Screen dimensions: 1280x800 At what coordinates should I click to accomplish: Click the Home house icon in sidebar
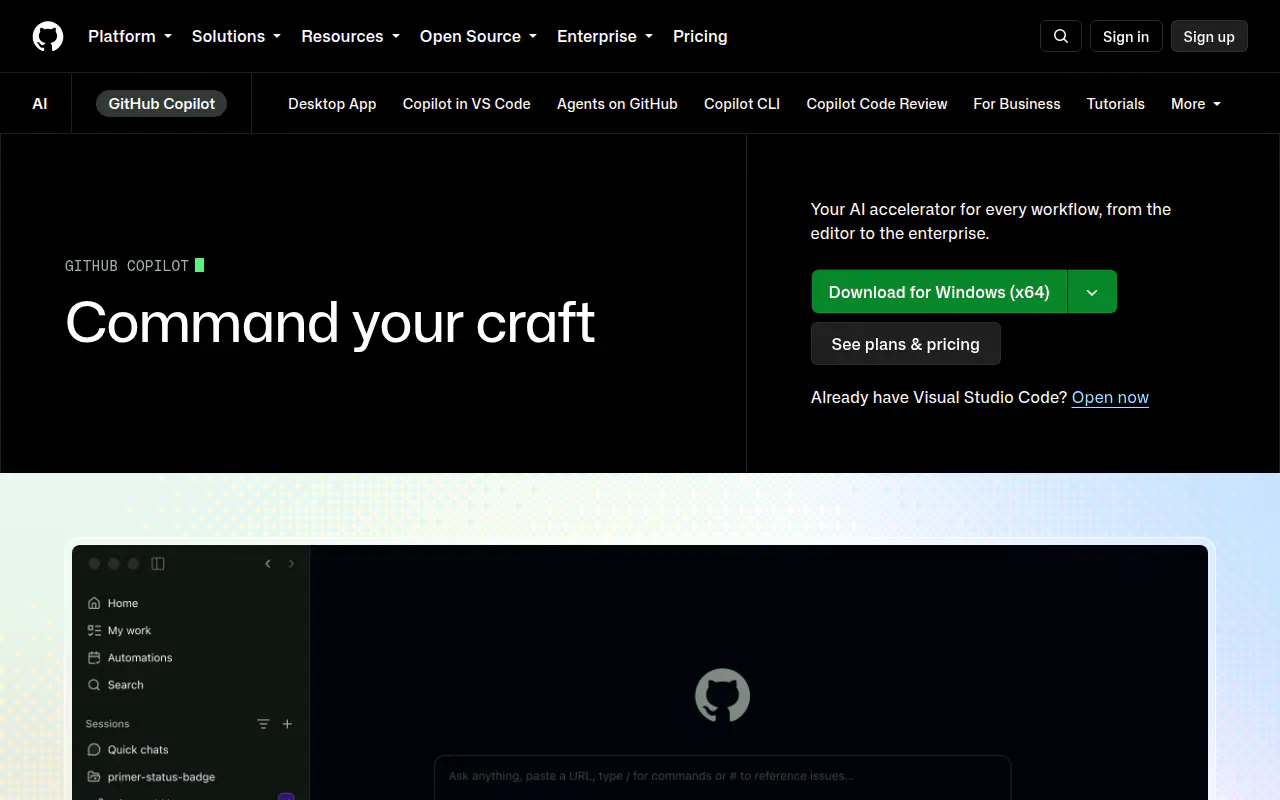pos(94,603)
